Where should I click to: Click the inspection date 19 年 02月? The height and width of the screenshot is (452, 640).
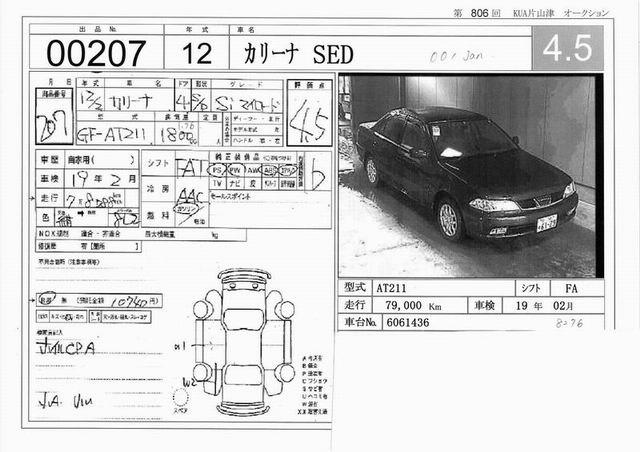pos(544,305)
